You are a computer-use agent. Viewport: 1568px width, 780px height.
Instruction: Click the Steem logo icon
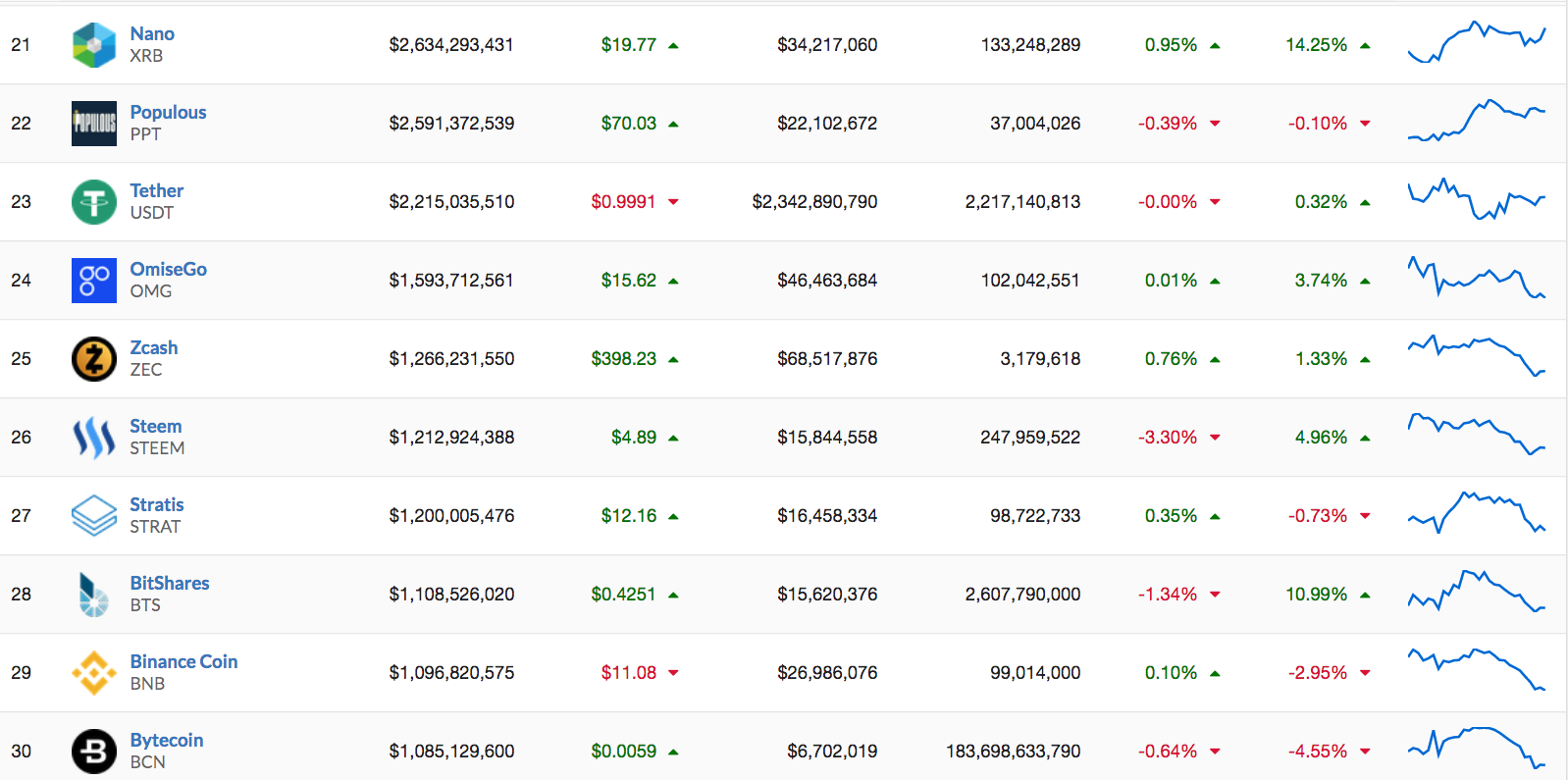click(94, 438)
